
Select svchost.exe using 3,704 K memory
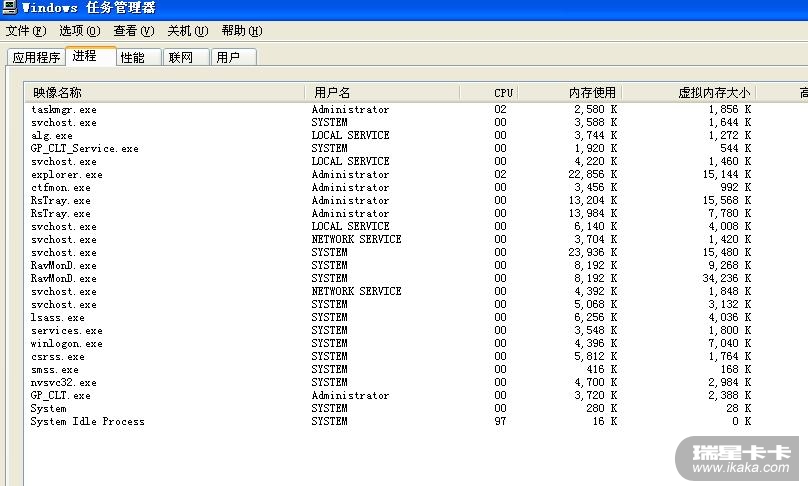tap(63, 240)
